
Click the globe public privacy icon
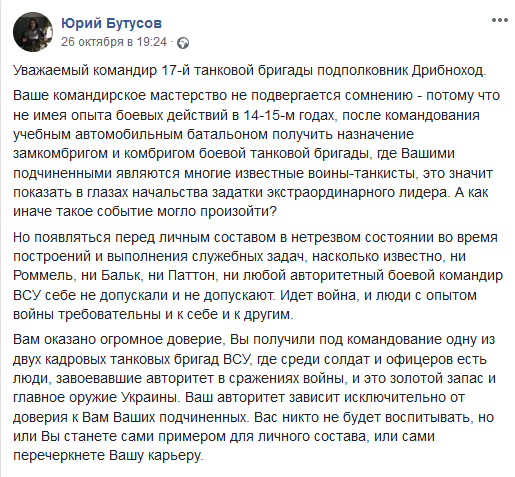[183, 43]
